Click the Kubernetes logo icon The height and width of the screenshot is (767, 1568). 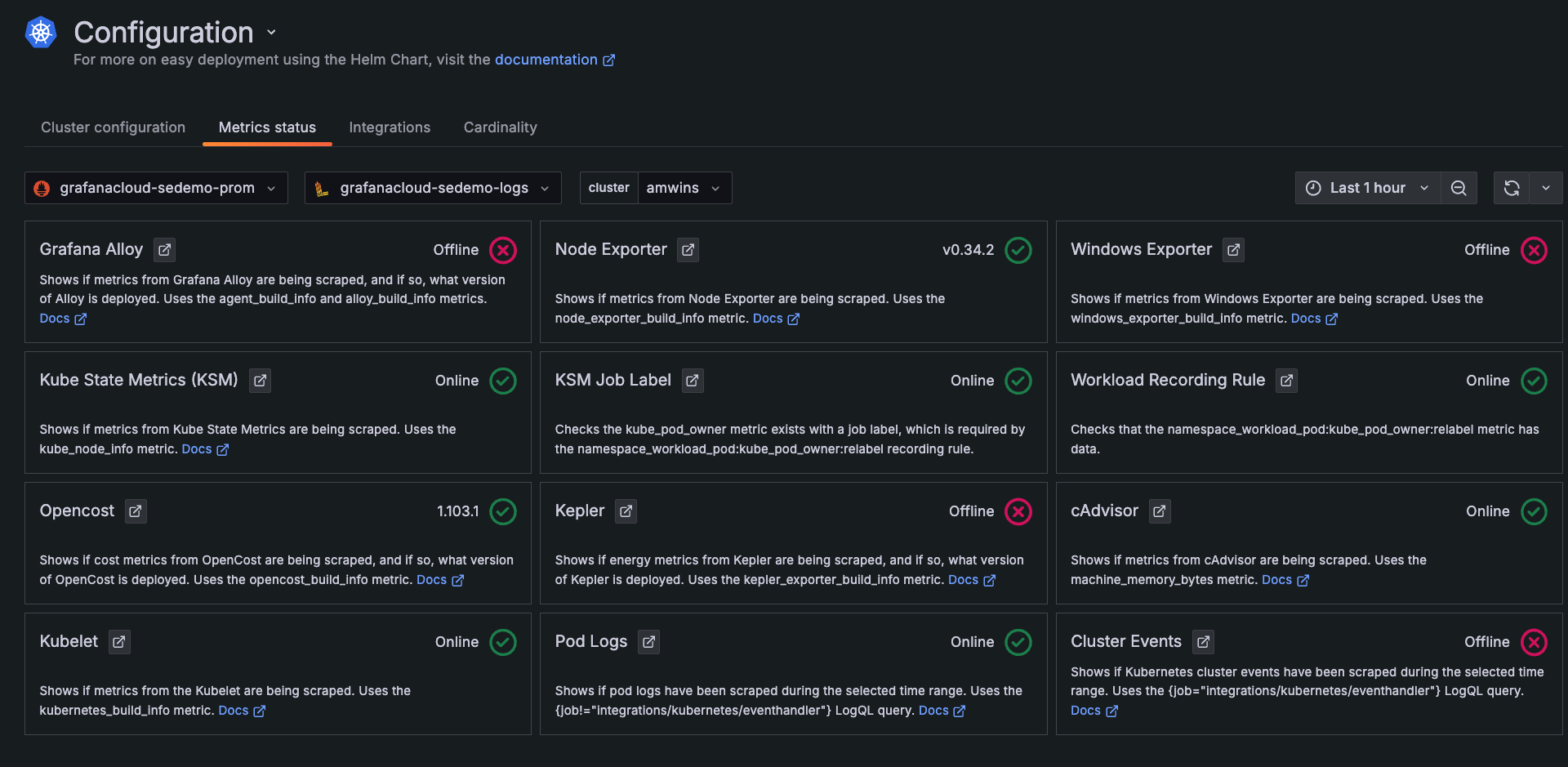[x=41, y=33]
